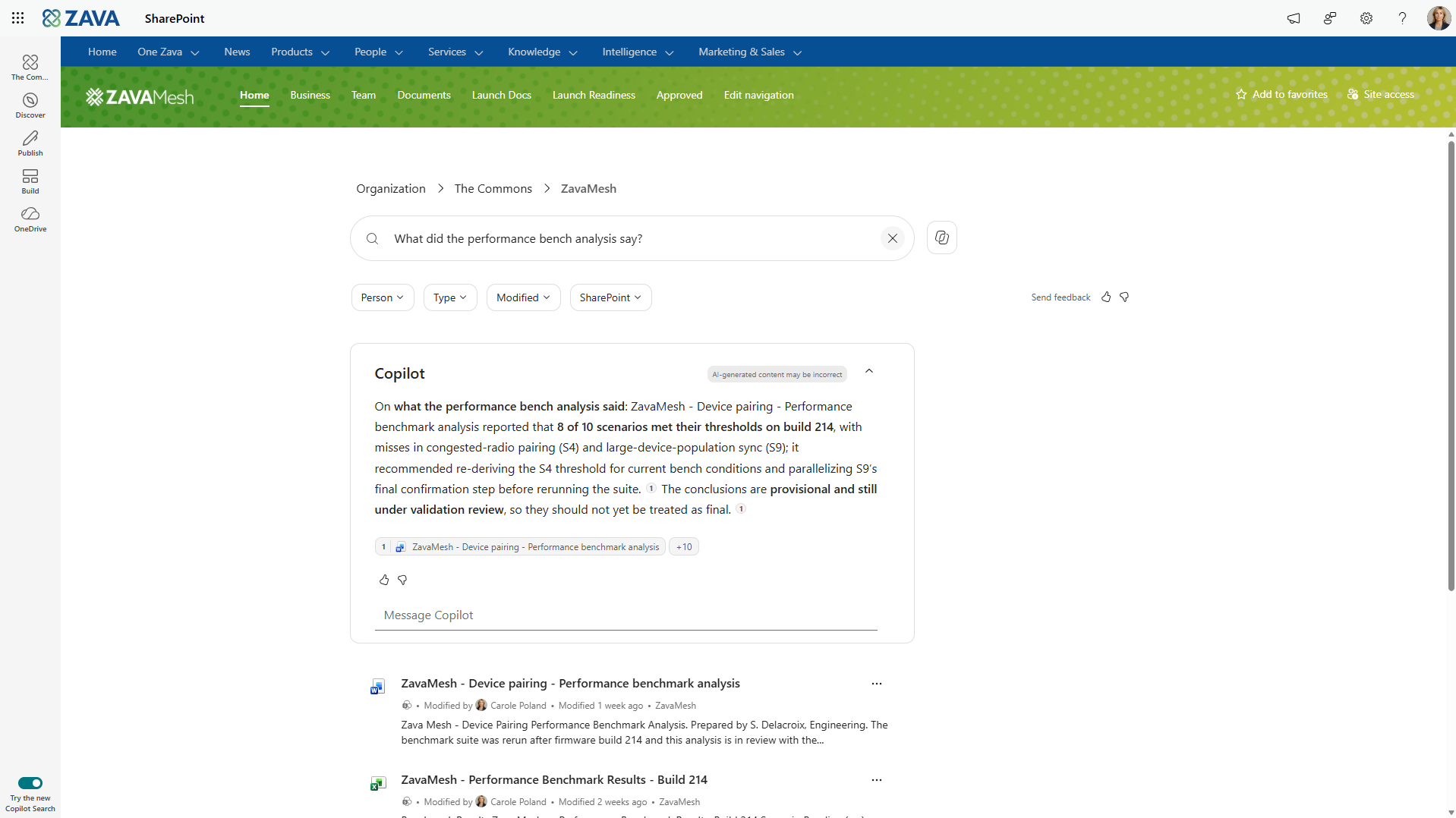Open Publish in the left rail
1456x818 pixels.
(x=30, y=143)
